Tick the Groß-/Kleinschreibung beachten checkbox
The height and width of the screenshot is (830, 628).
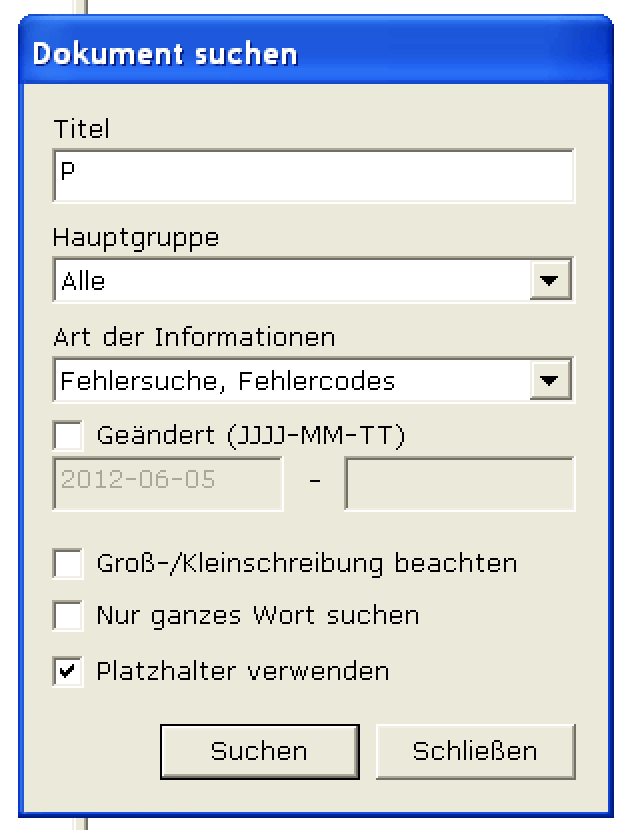coord(68,563)
